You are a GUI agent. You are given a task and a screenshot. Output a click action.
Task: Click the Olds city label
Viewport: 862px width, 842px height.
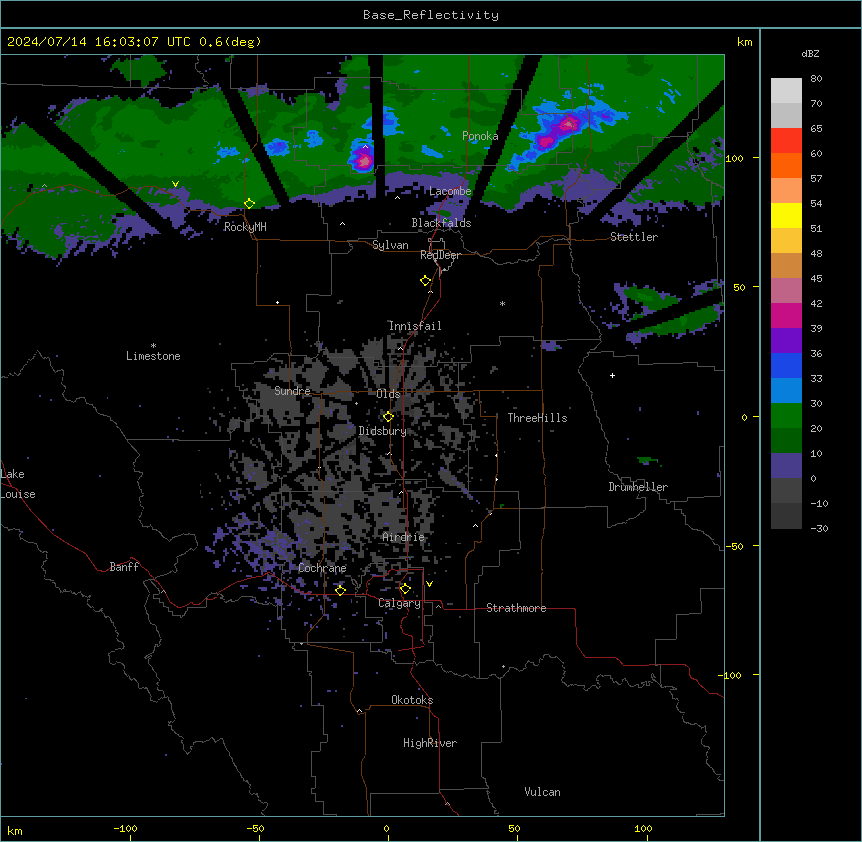388,394
